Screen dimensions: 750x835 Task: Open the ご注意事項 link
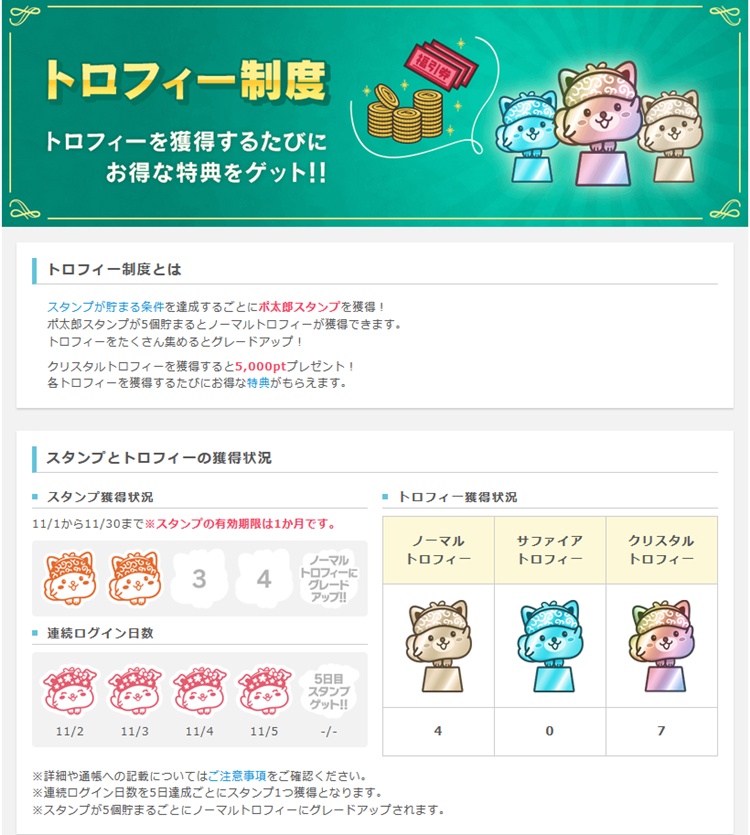coord(237,776)
